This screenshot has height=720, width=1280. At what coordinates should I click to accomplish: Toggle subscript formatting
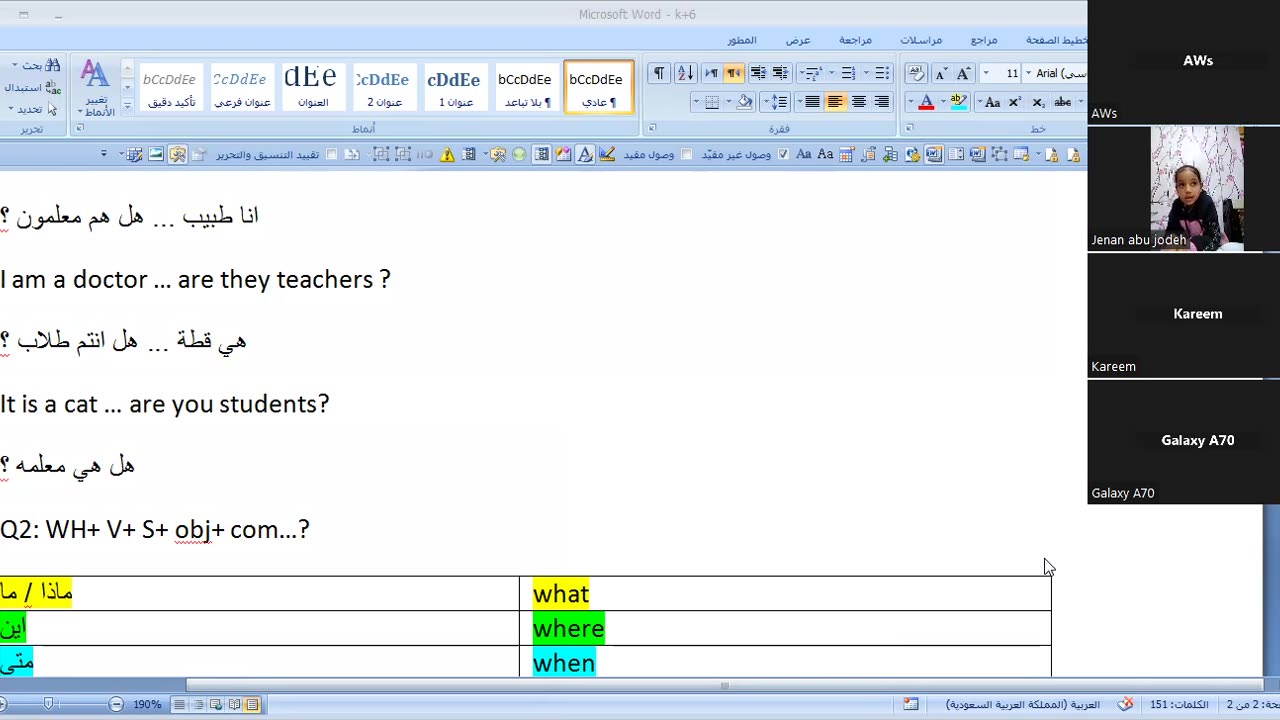pyautogui.click(x=1038, y=102)
